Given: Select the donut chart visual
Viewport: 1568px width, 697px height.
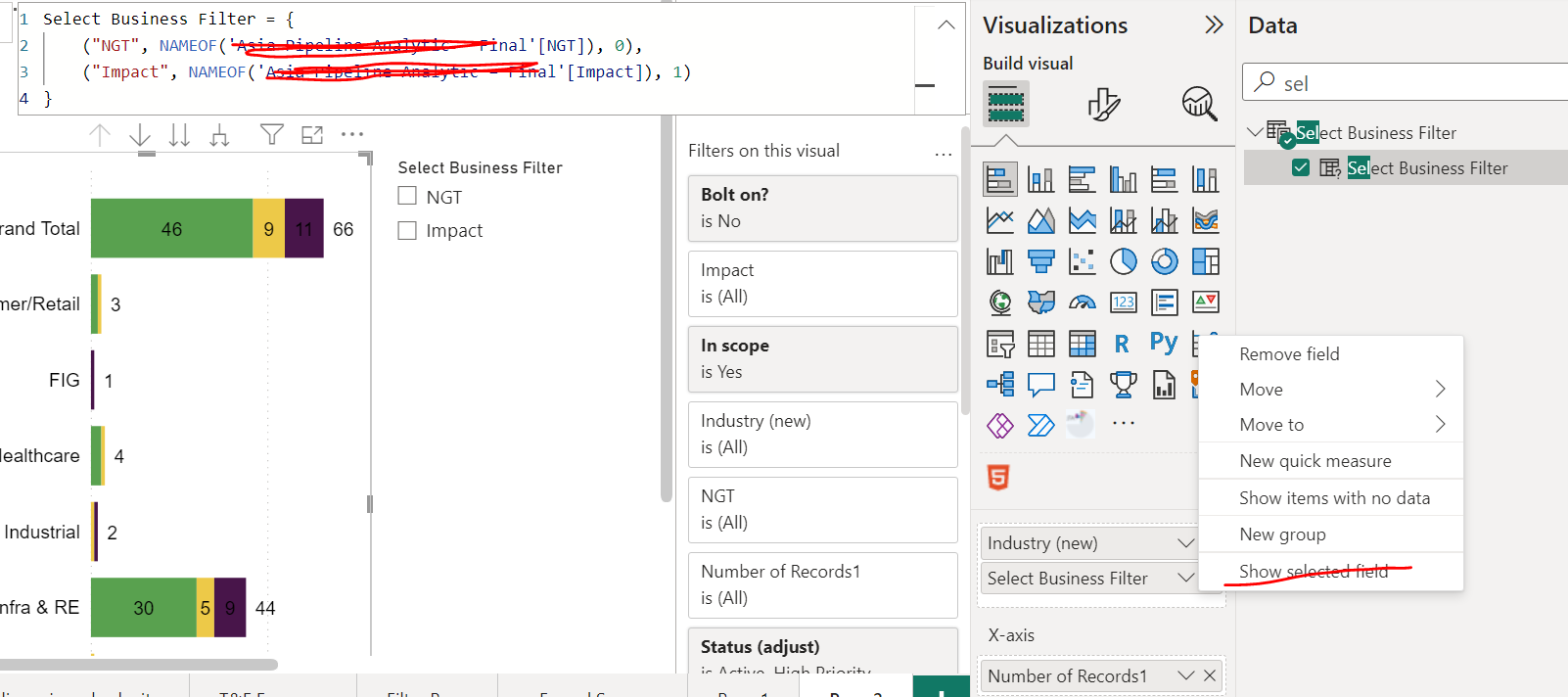Looking at the screenshot, I should tap(1165, 261).
